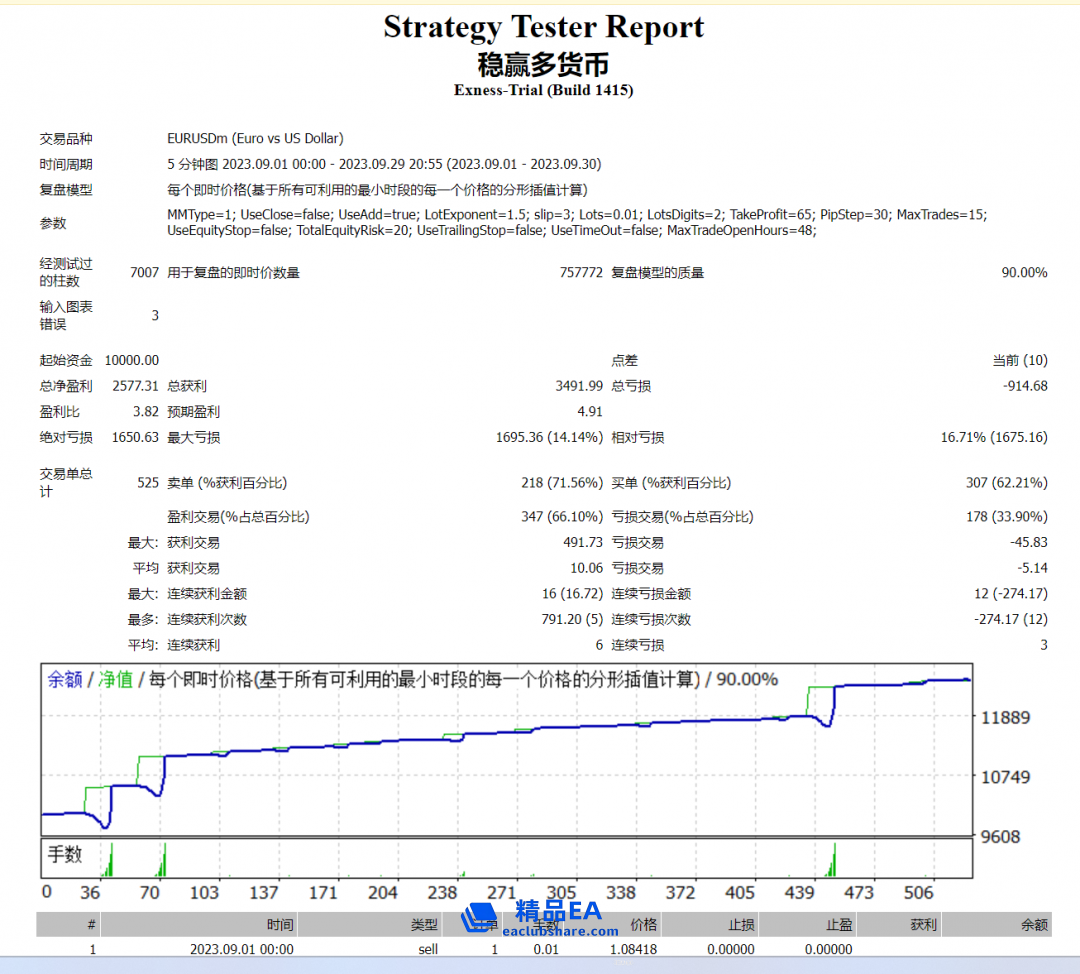The image size is (1080, 974).
Task: Click the 手数 volume panel label
Action: (65, 854)
